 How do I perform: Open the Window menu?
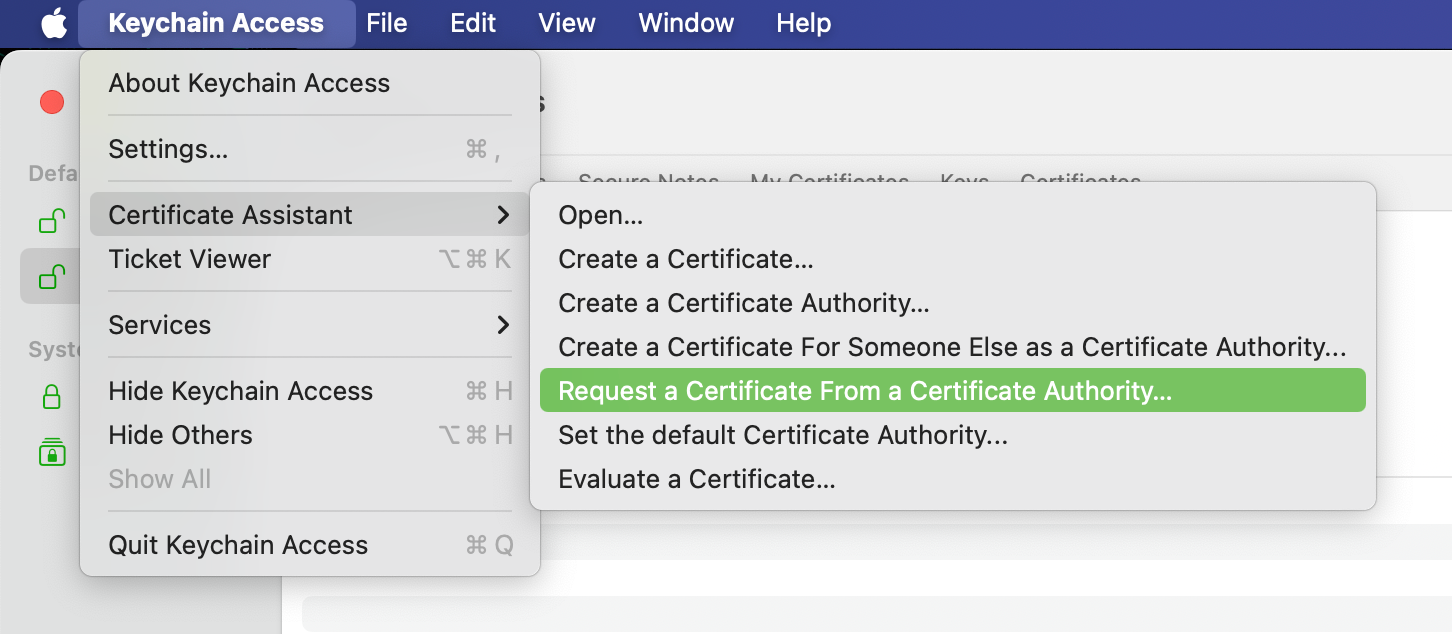(686, 23)
